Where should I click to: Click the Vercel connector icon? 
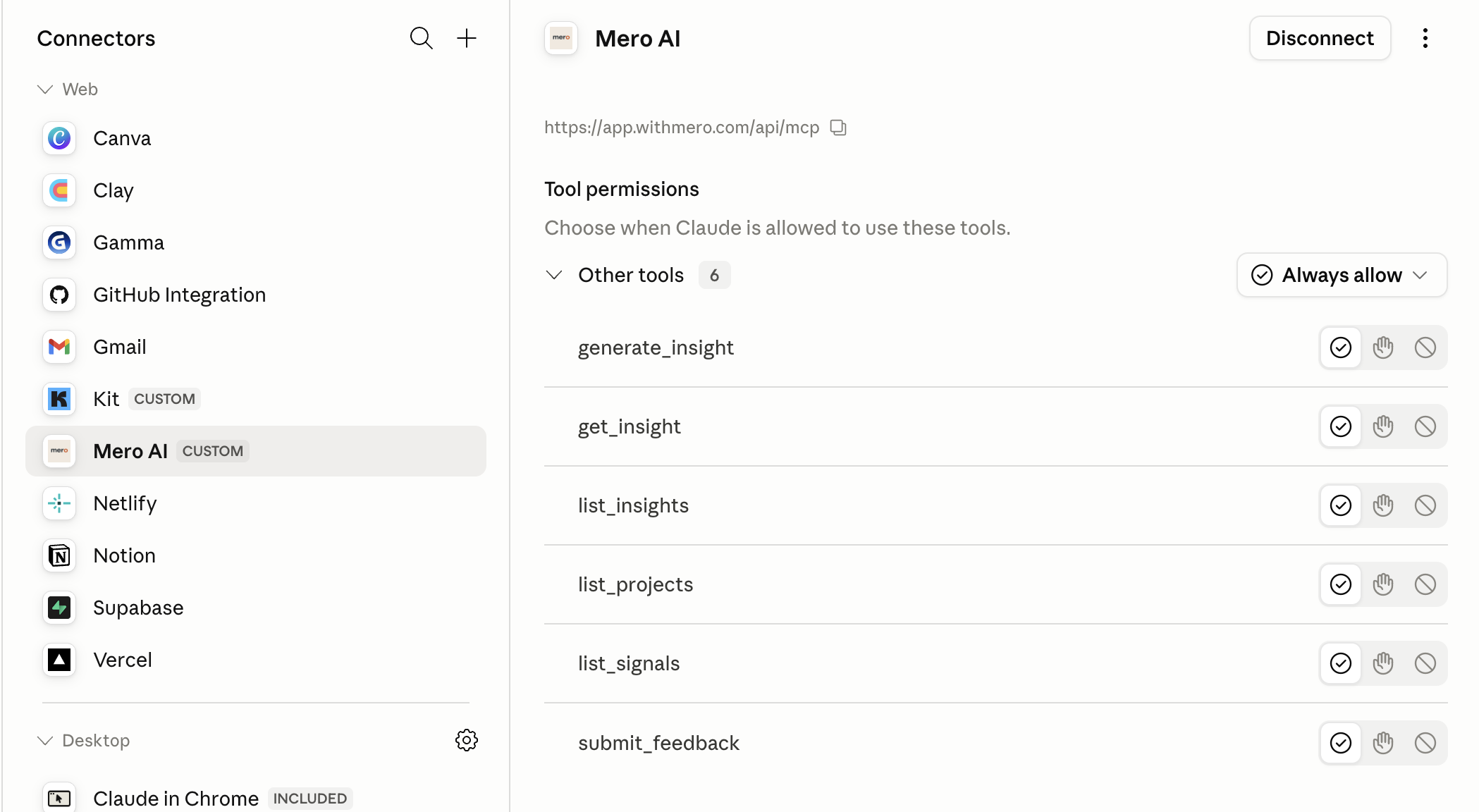tap(59, 660)
